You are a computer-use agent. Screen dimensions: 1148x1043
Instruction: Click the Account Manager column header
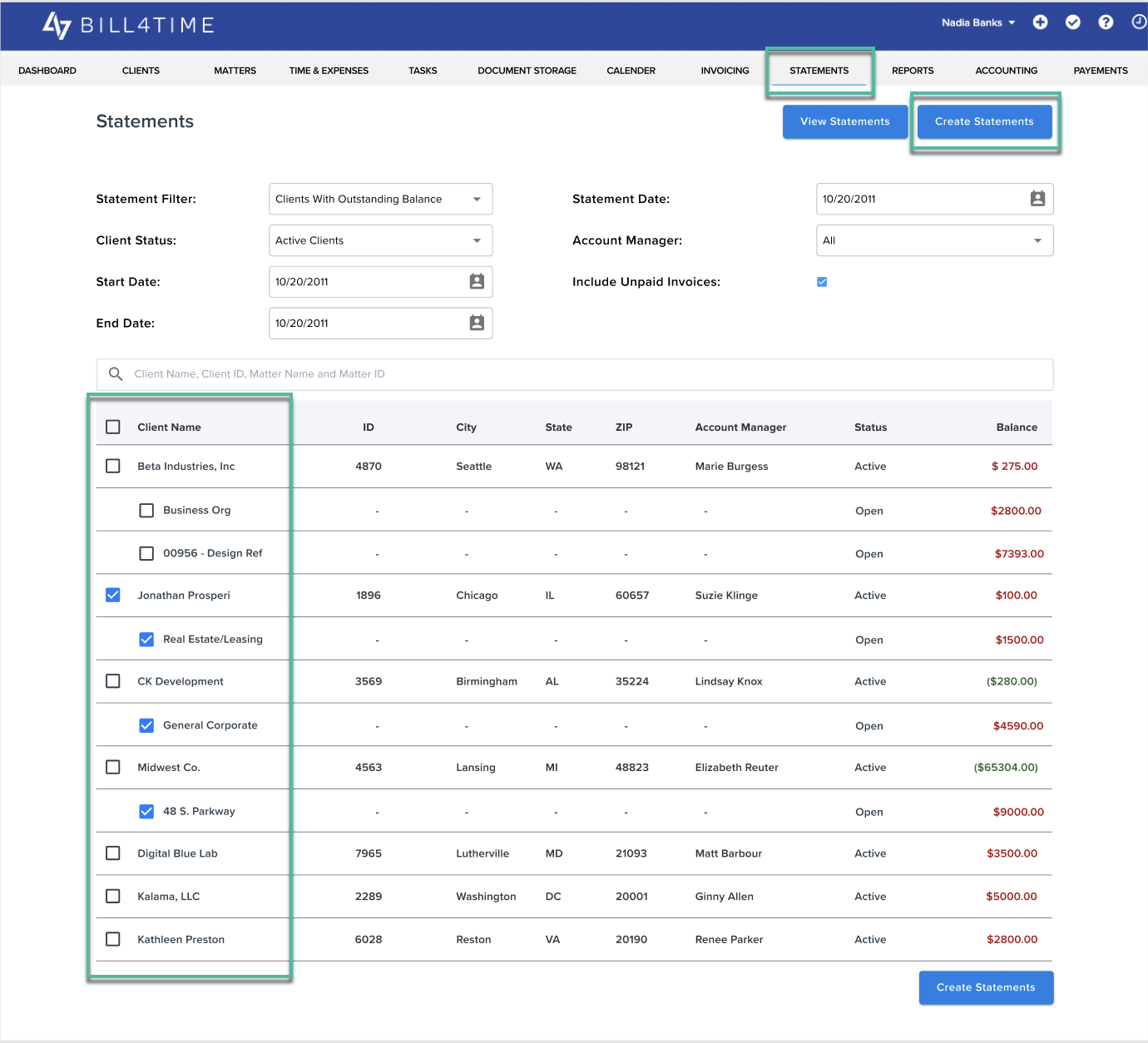740,428
